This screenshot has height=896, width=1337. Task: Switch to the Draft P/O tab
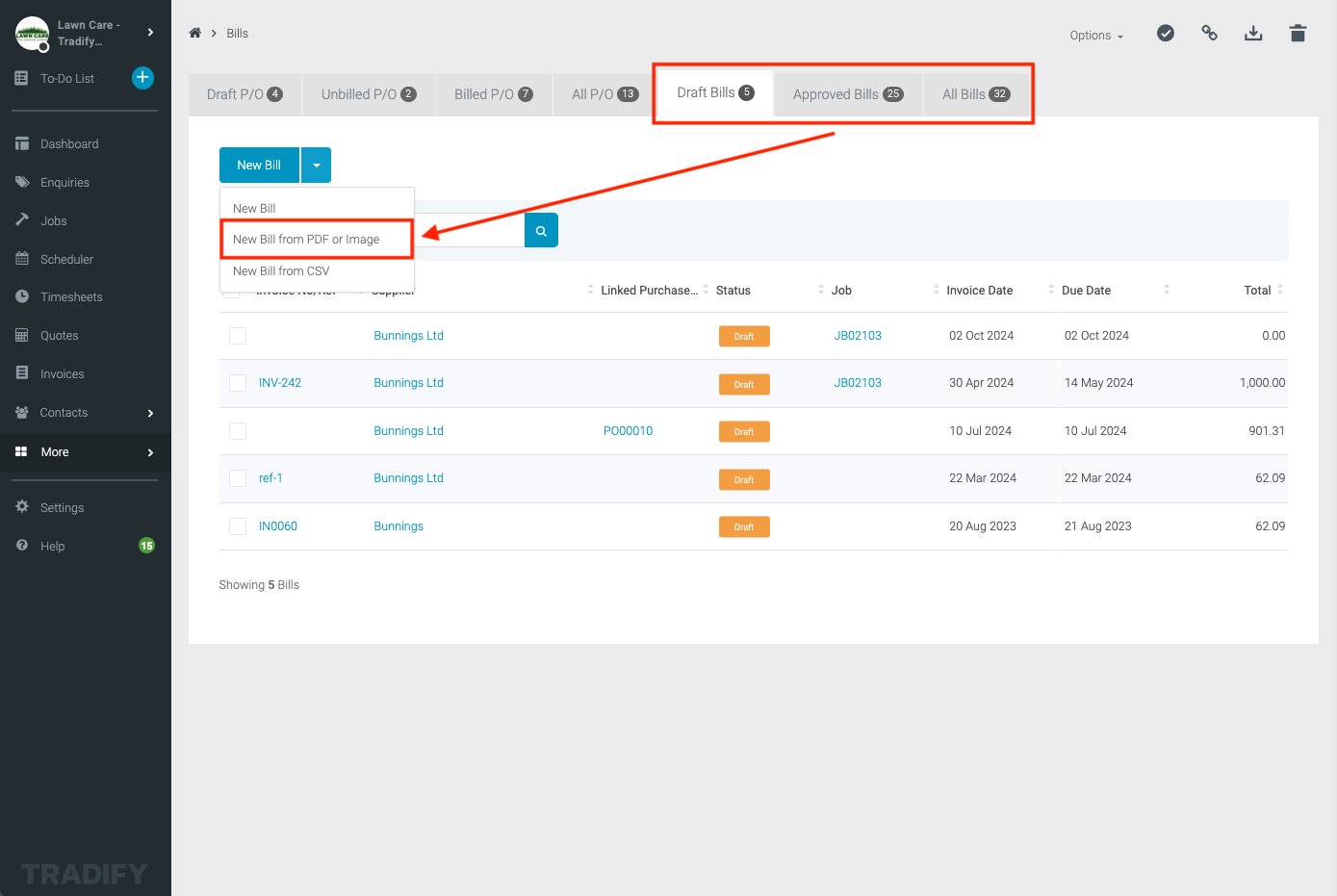tap(244, 94)
